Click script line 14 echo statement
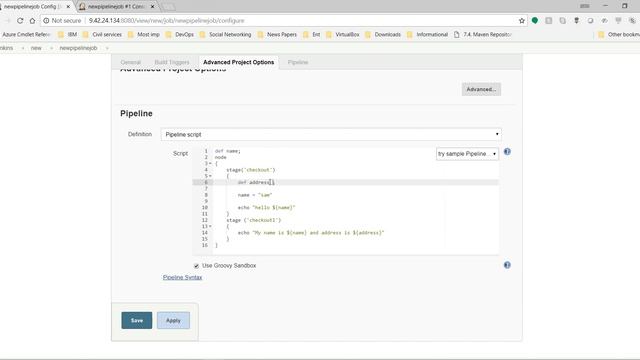The image size is (640, 360). tap(311, 233)
